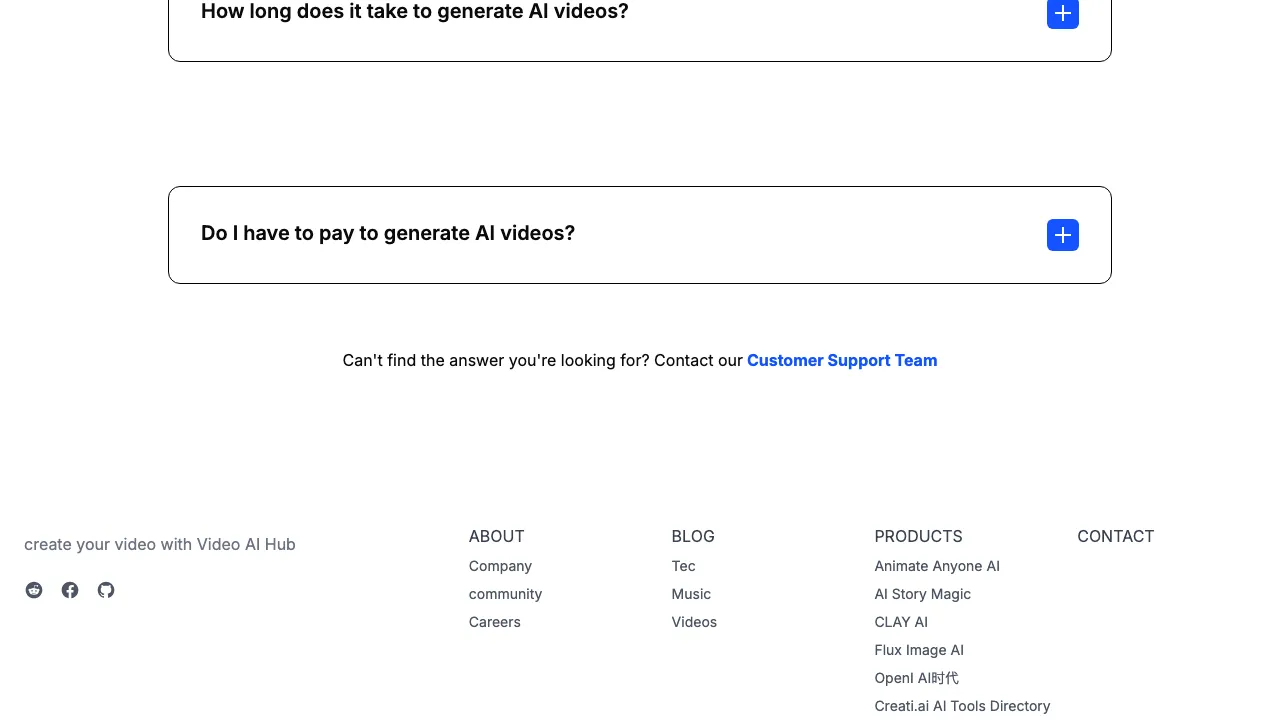This screenshot has height=720, width=1280.
Task: Open the Facebook social icon
Action: (70, 590)
